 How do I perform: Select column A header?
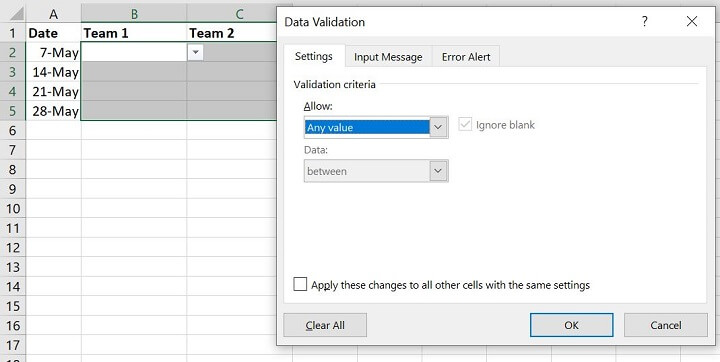[x=53, y=14]
